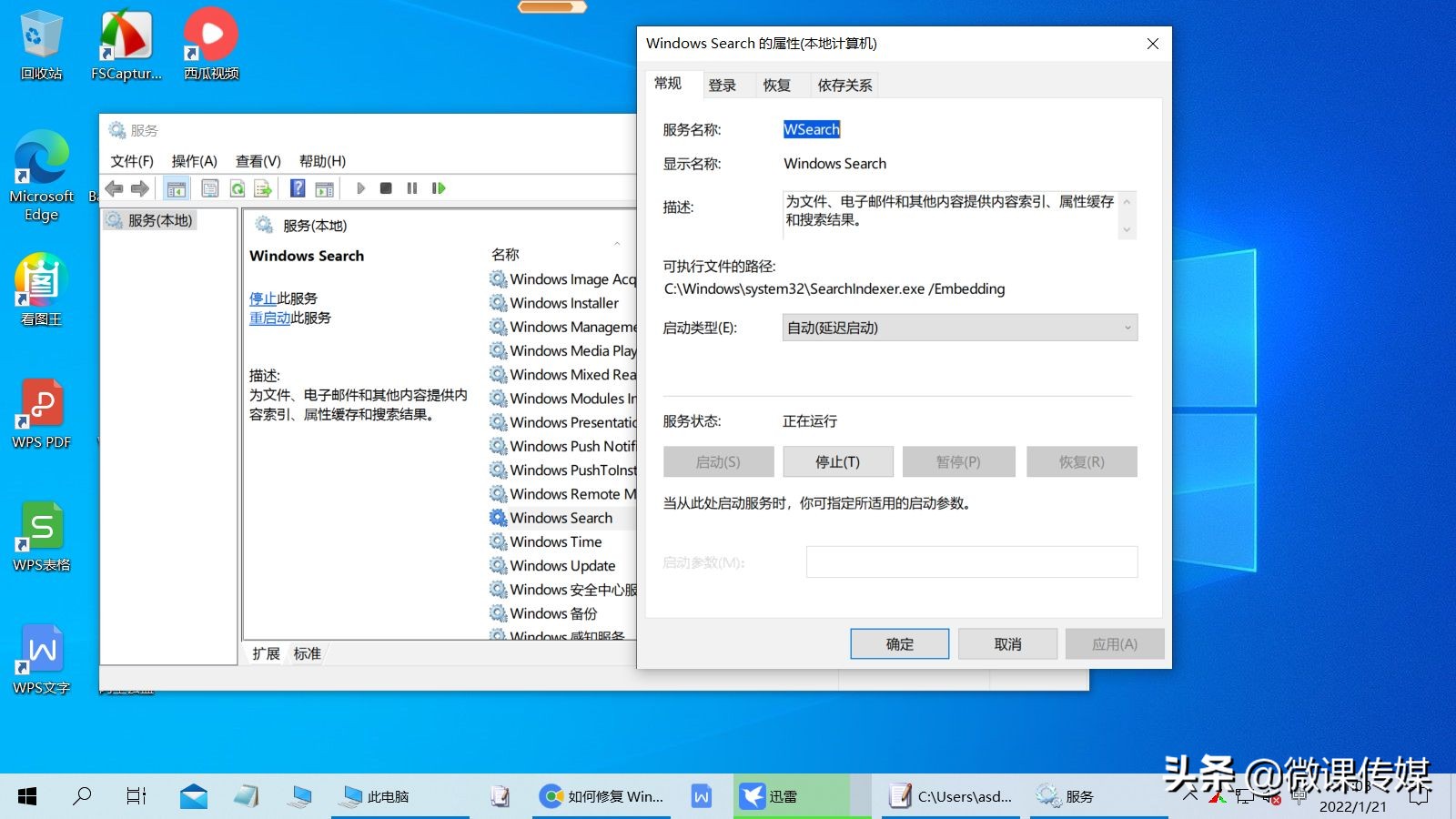Open the 西瓜视频 desktop shortcut
Image resolution: width=1456 pixels, height=819 pixels.
211,45
